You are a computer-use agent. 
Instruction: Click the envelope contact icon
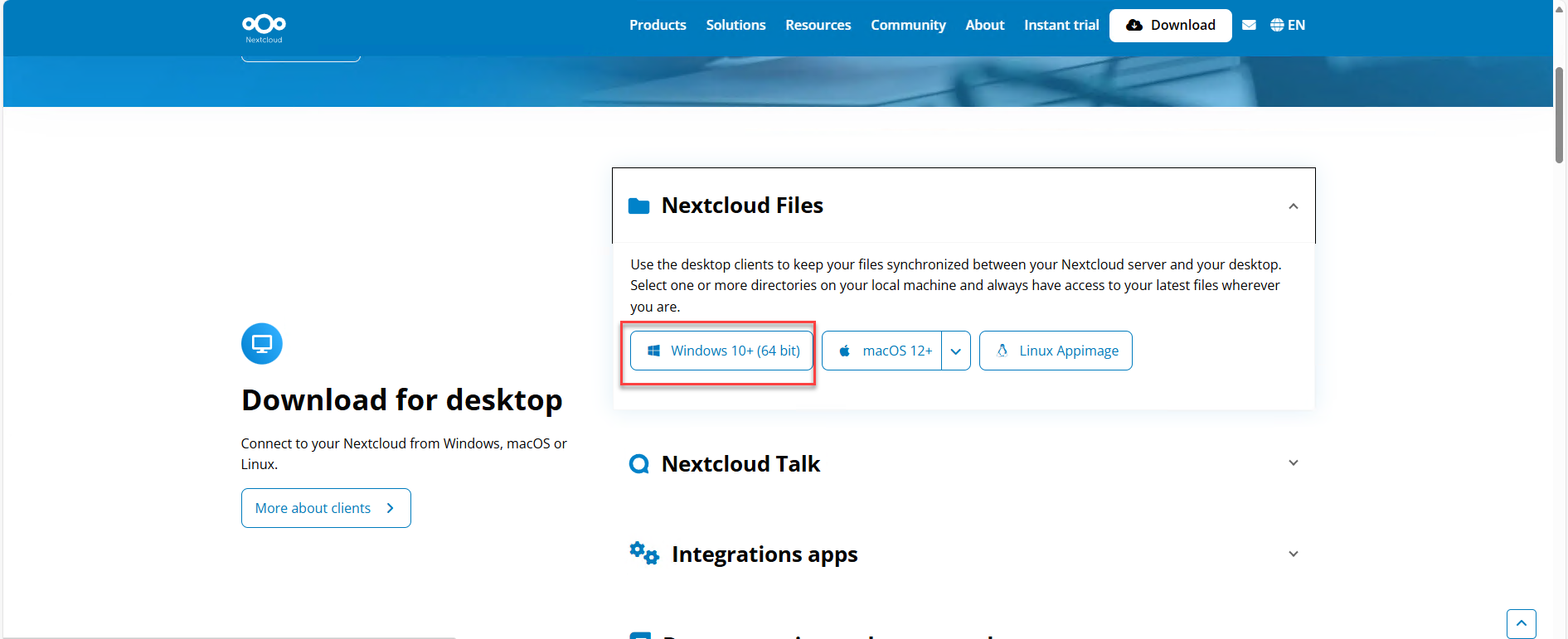click(1249, 25)
